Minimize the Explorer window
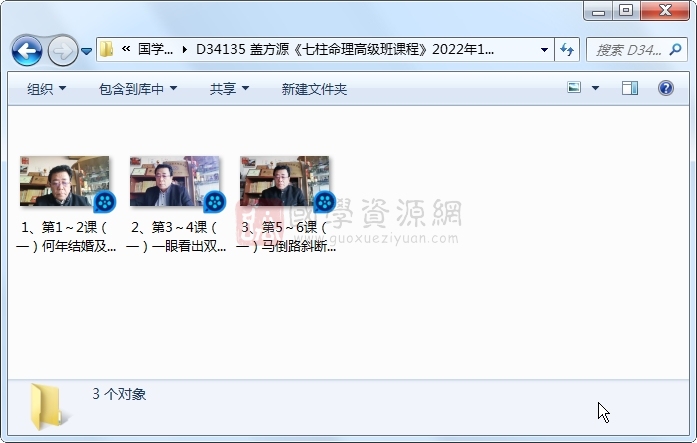 (x=598, y=11)
